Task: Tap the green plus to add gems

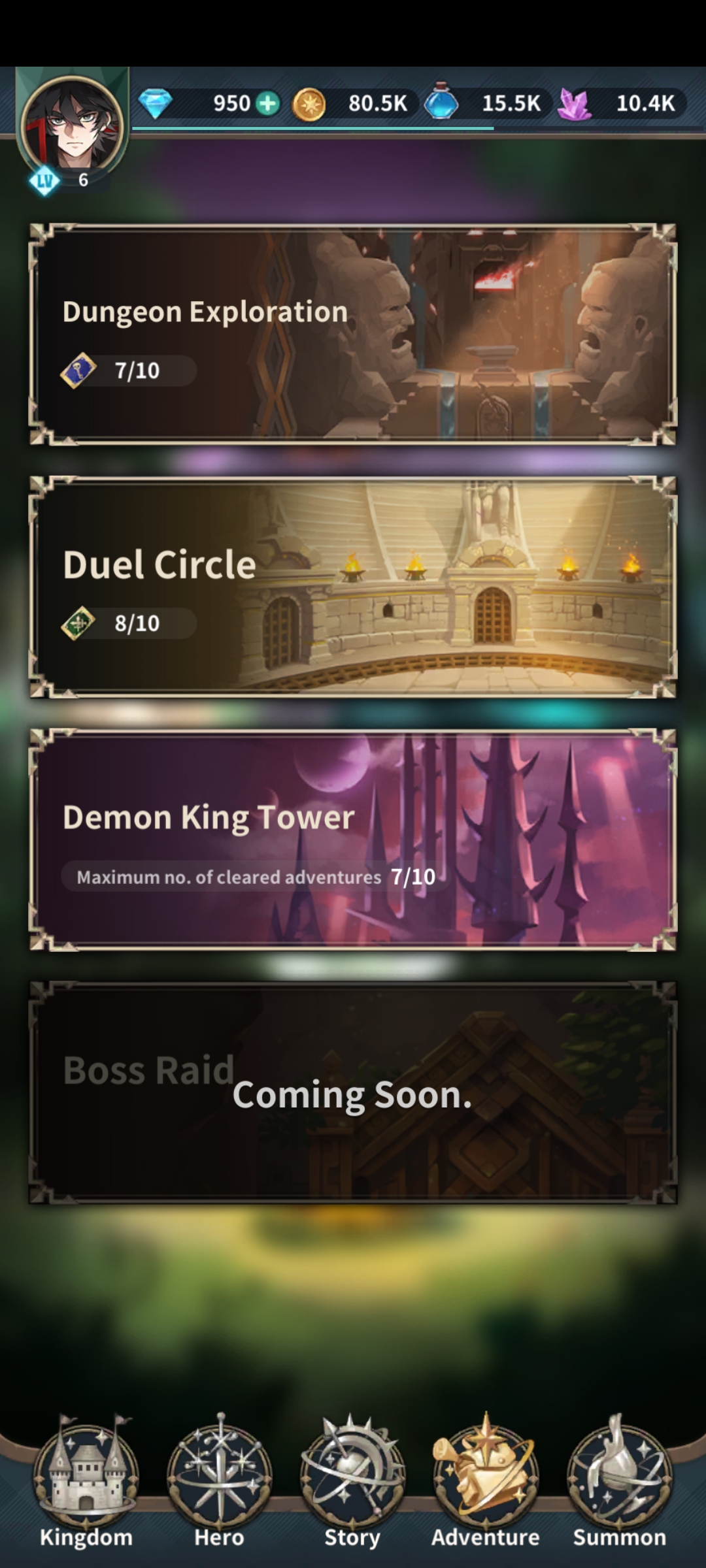Action: tap(267, 103)
